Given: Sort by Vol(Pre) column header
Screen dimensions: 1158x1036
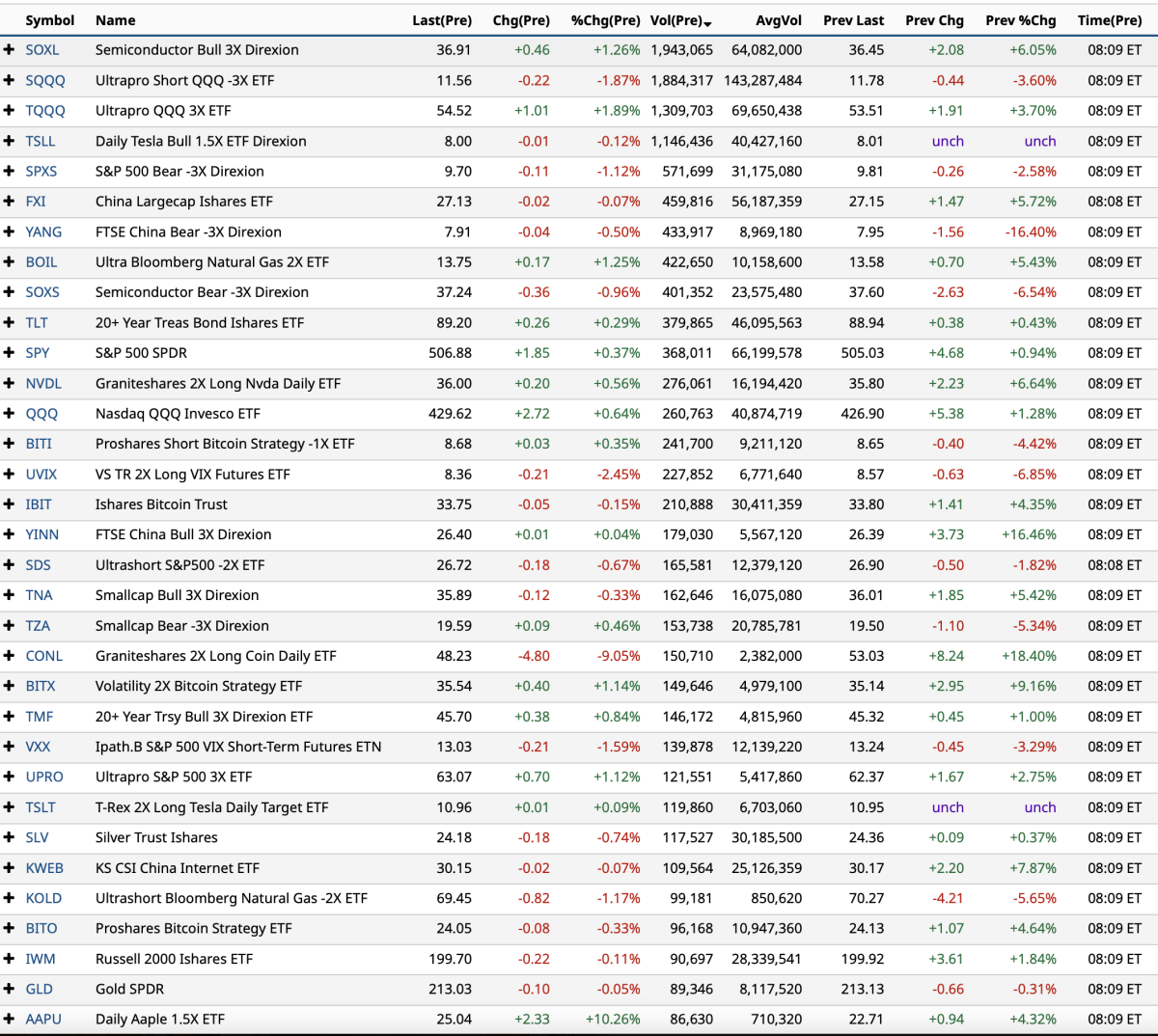Looking at the screenshot, I should (679, 20).
